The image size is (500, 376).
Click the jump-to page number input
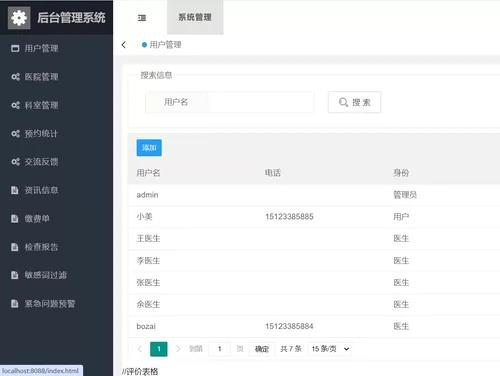pos(220,349)
